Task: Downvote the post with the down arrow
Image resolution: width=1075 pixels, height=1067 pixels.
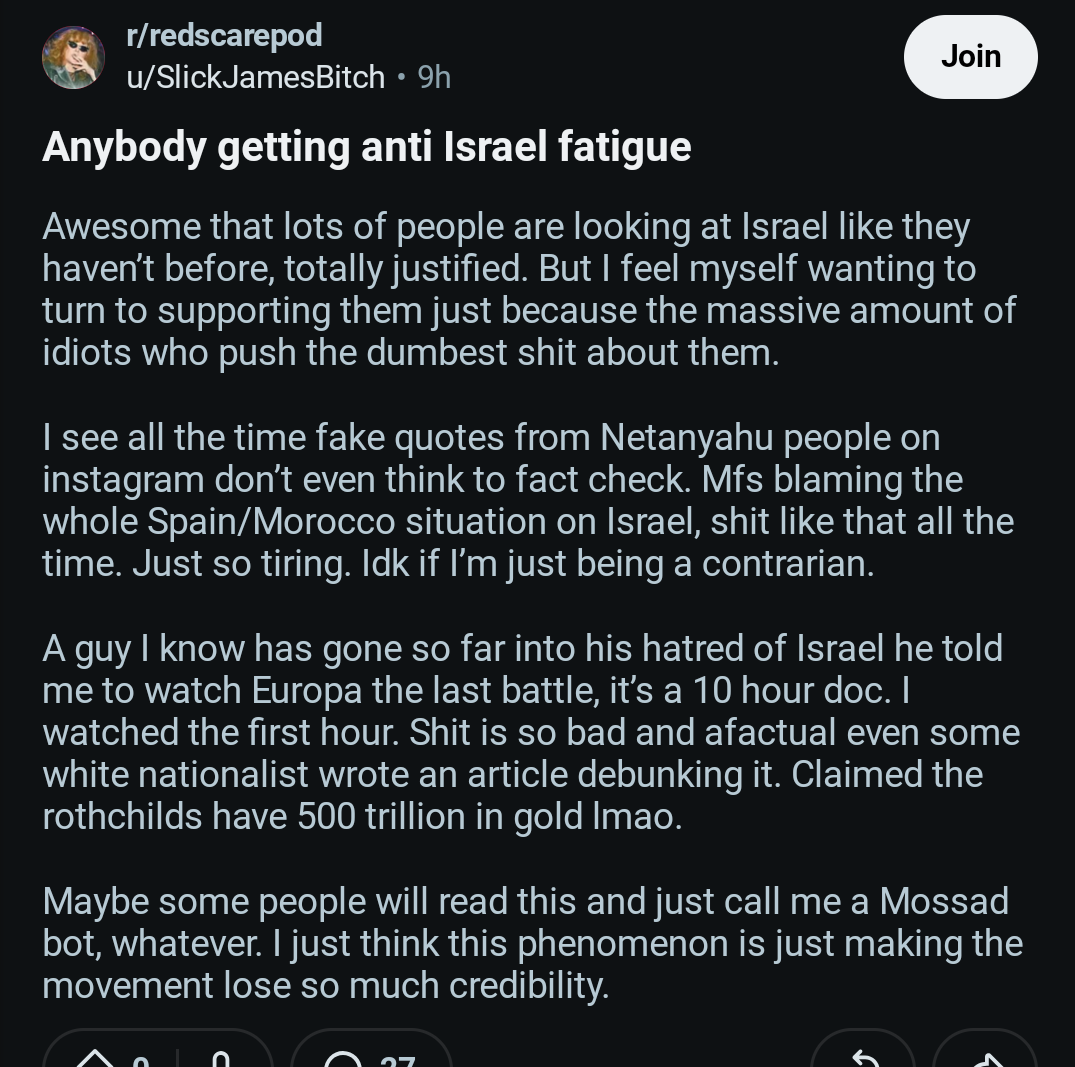Action: (x=221, y=1059)
